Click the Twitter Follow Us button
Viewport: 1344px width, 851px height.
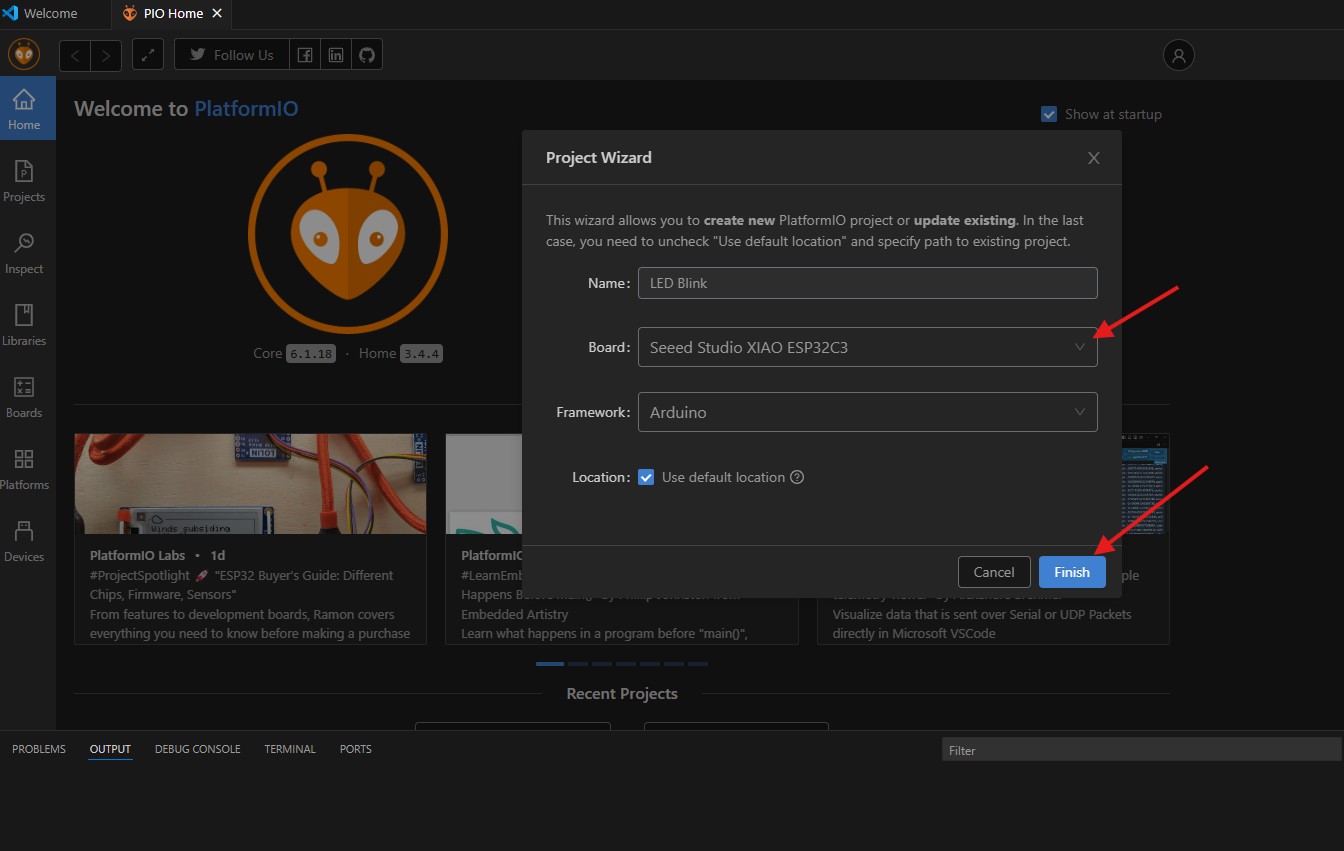pyautogui.click(x=232, y=55)
